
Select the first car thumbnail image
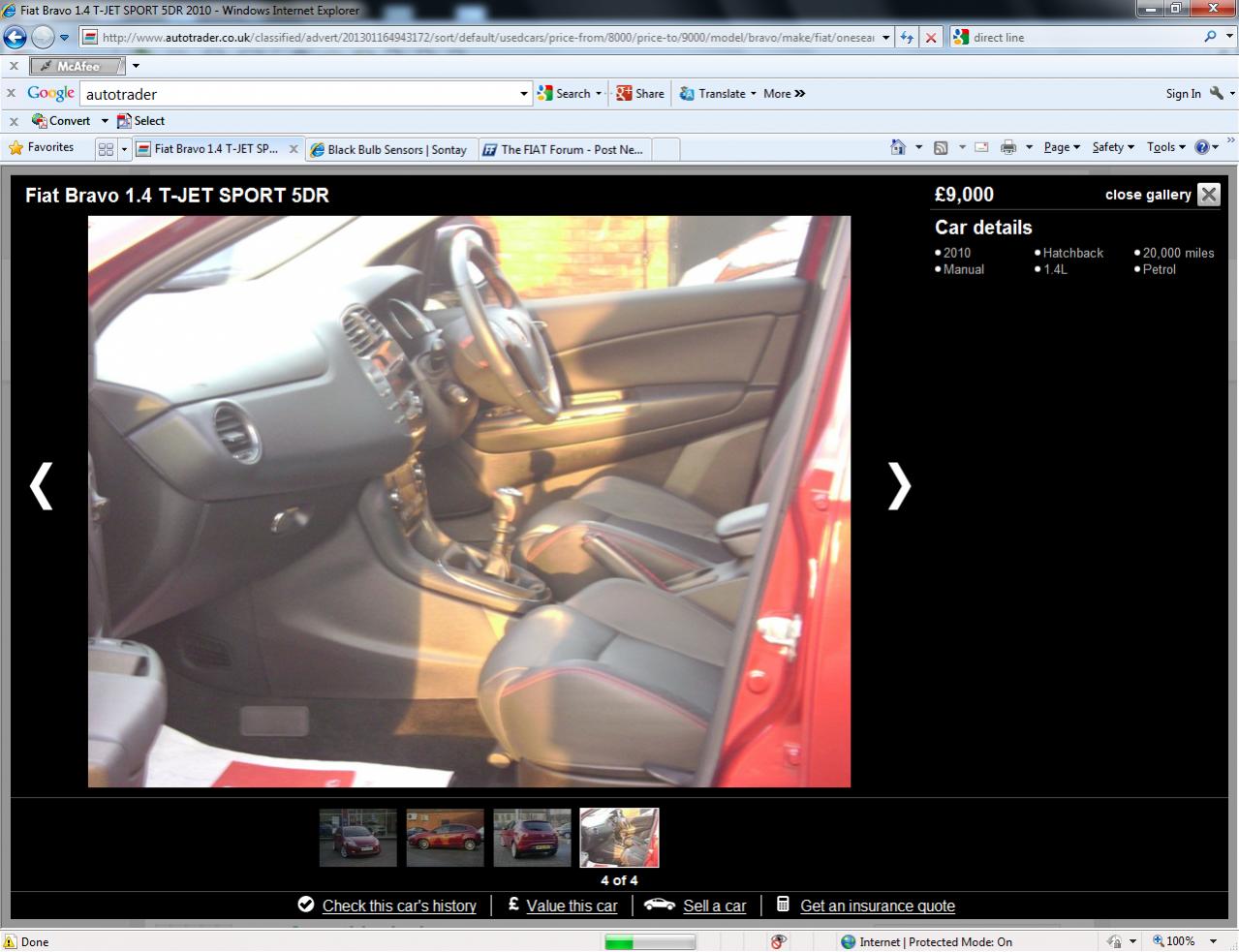point(358,838)
